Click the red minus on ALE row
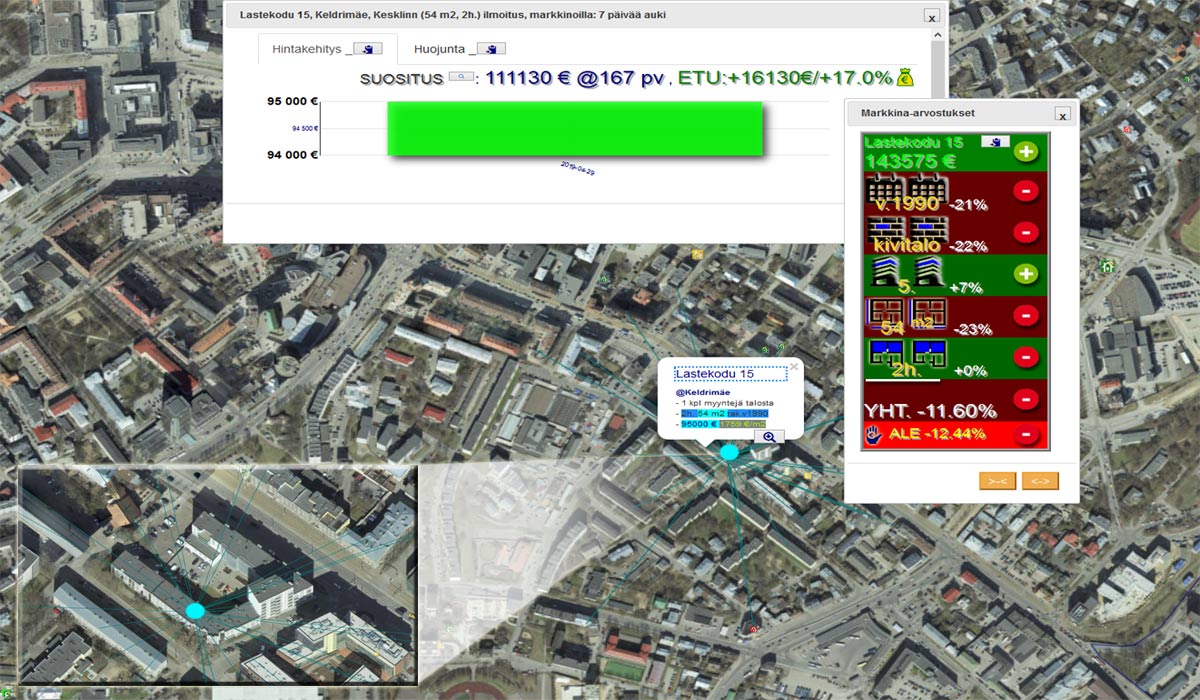Image resolution: width=1200 pixels, height=700 pixels. tap(1026, 434)
